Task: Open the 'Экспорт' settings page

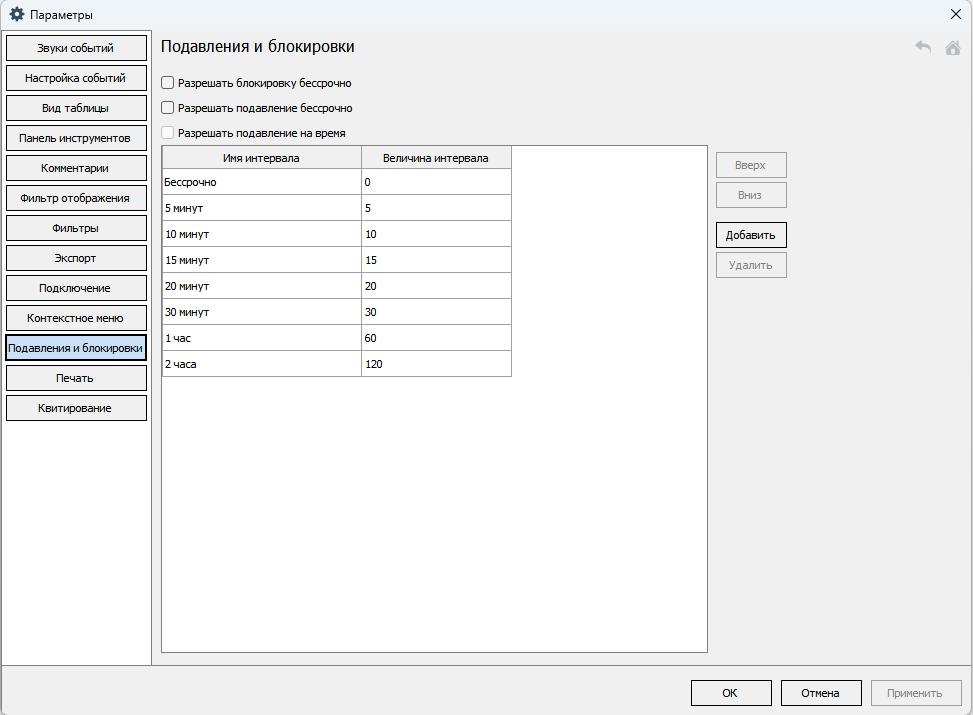Action: (76, 258)
